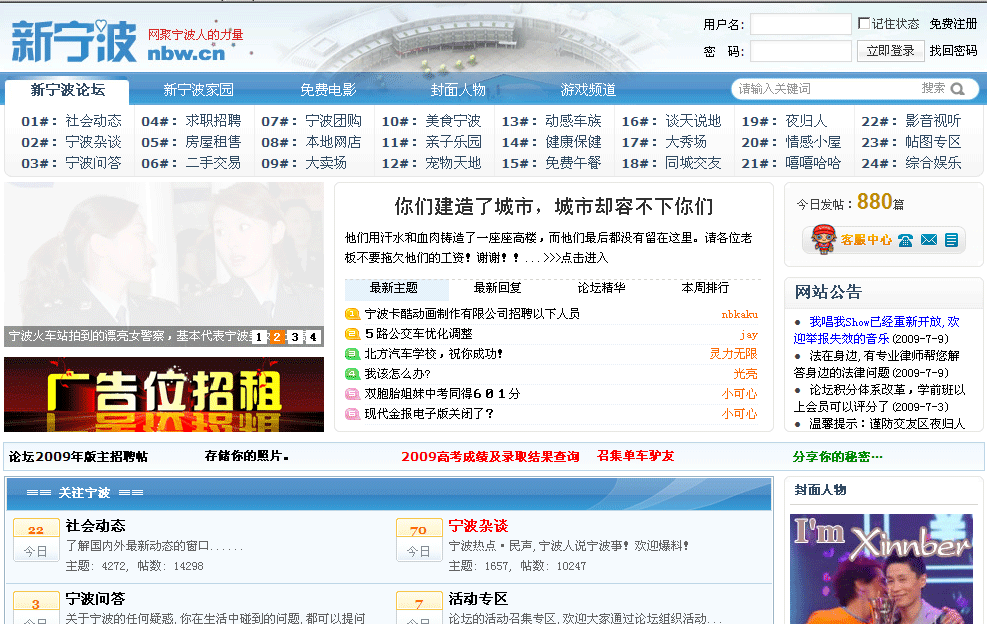Switch to slide 2 in photo carousel
987x624 pixels.
point(276,337)
